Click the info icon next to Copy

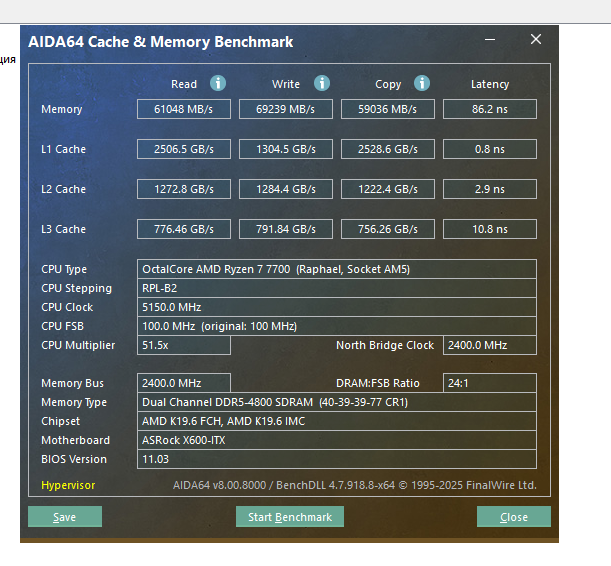pyautogui.click(x=422, y=84)
